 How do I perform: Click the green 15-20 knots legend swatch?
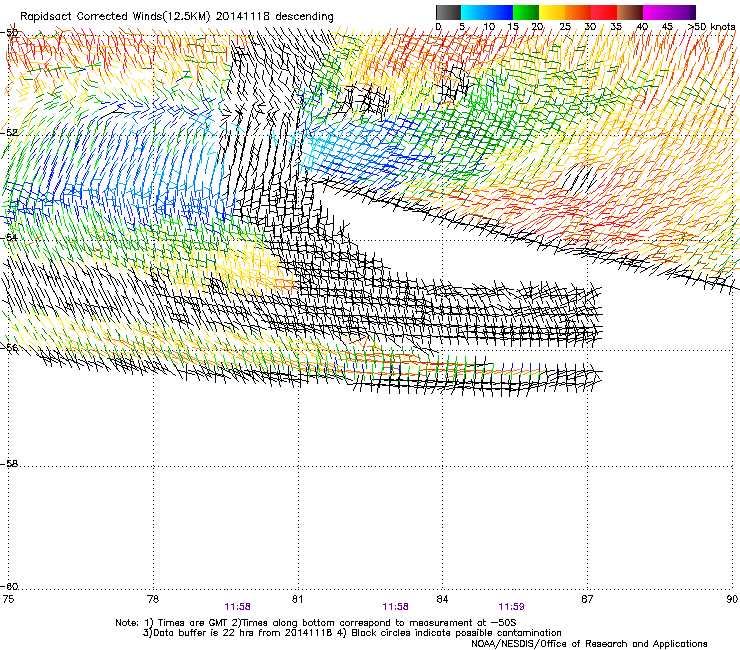[526, 12]
